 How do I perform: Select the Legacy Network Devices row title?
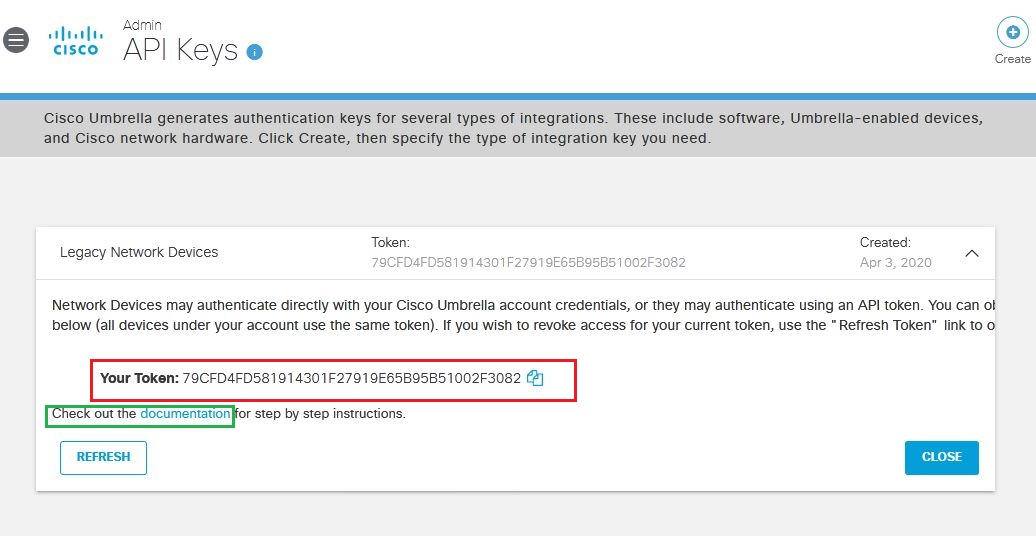tap(139, 252)
